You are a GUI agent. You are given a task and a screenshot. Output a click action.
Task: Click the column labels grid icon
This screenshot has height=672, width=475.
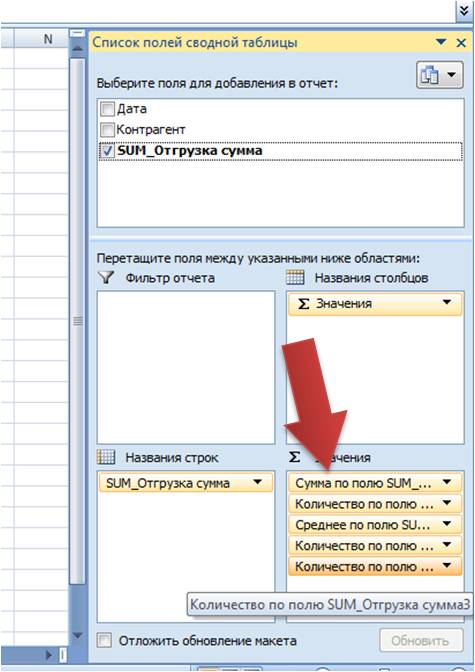[x=295, y=278]
